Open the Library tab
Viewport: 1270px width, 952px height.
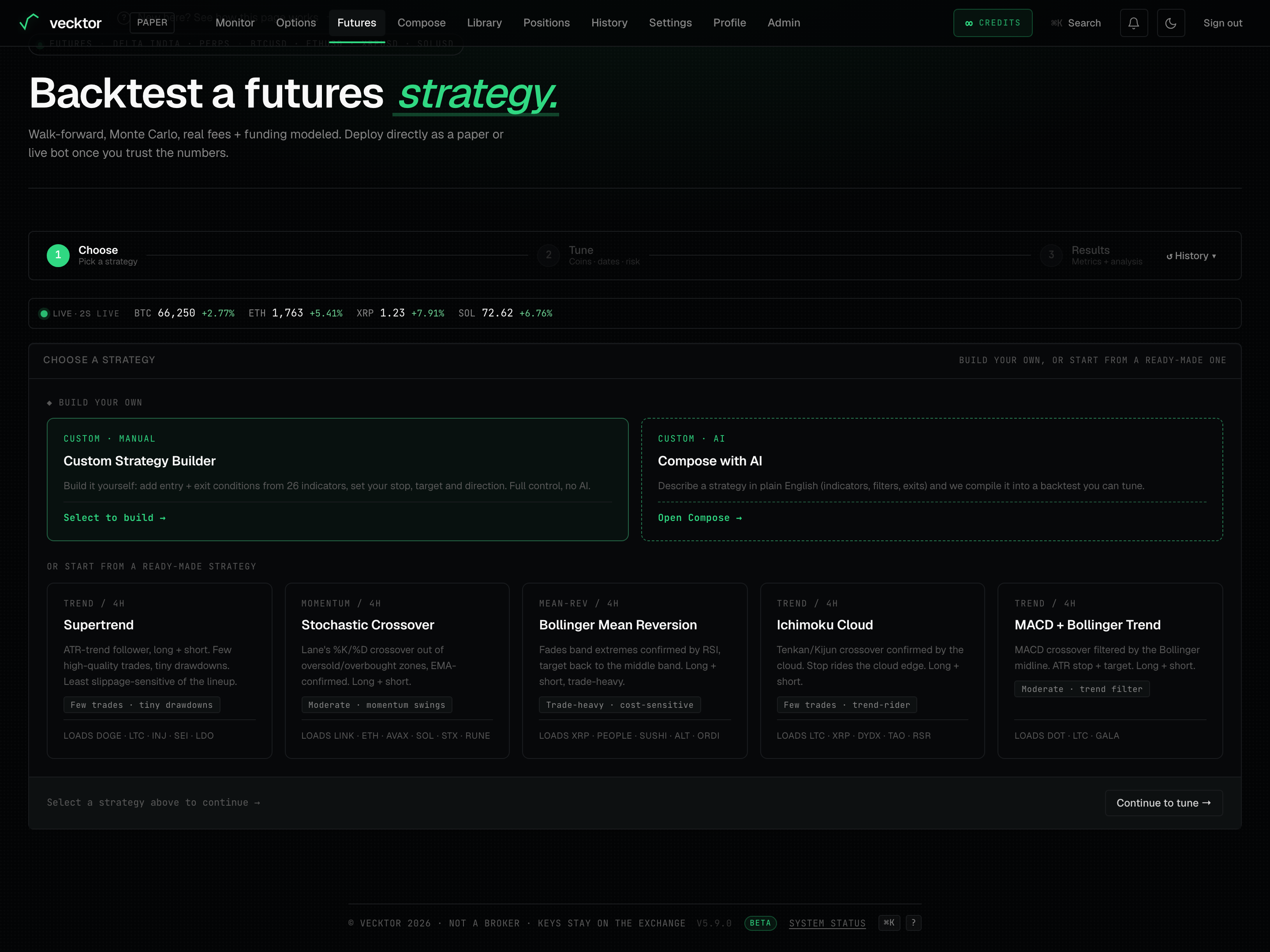(484, 23)
